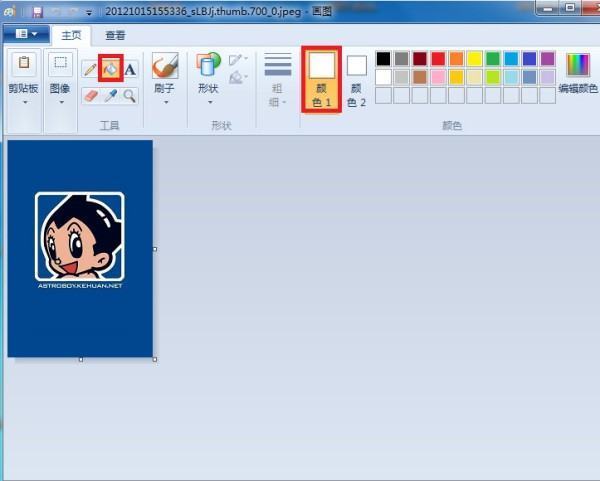Select the Eraser tool
Image resolution: width=600 pixels, height=481 pixels.
[x=91, y=96]
